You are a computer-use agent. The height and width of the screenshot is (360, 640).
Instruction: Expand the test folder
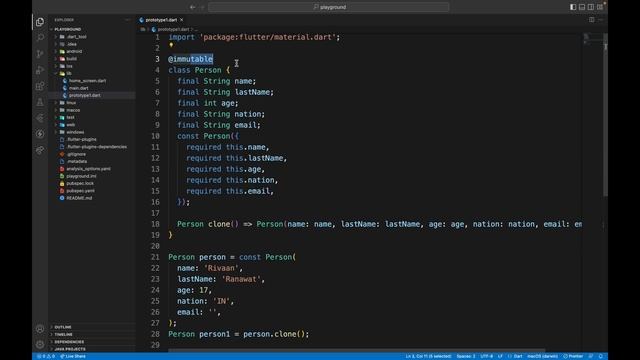tap(70, 118)
